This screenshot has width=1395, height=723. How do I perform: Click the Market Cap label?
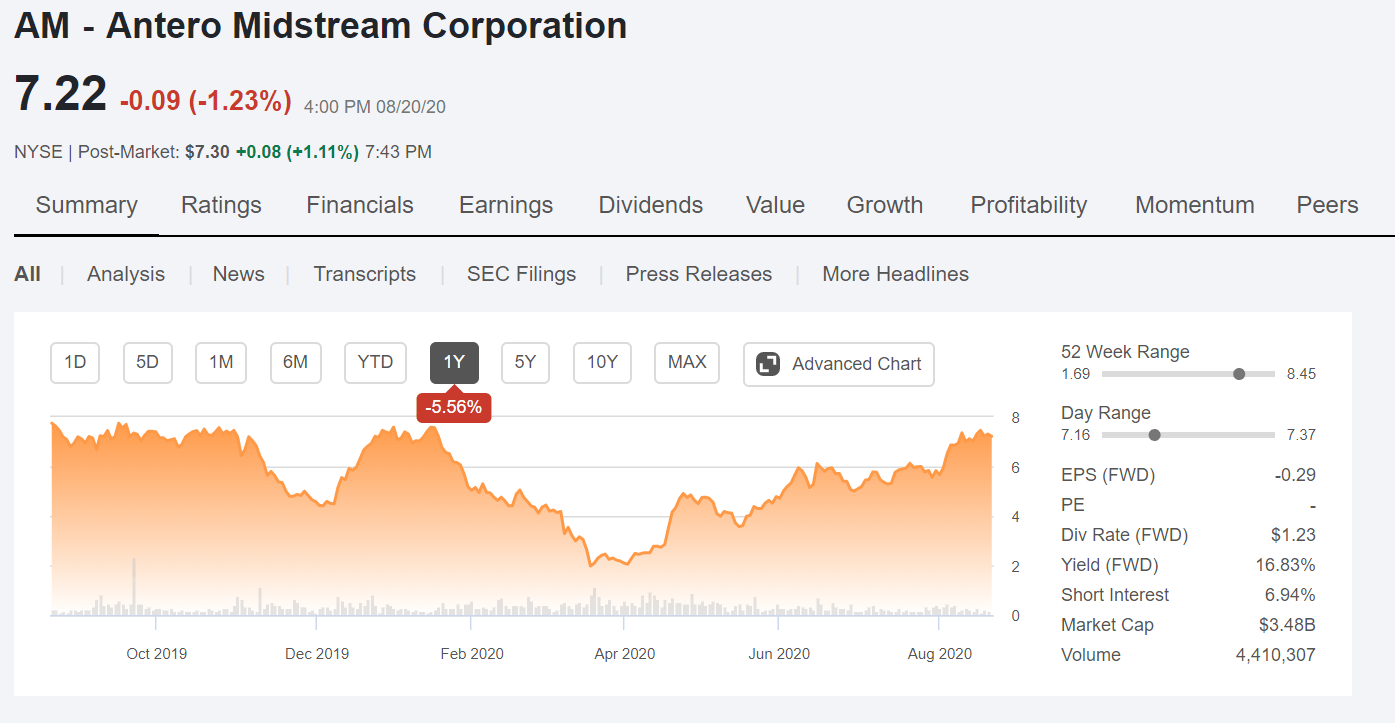click(1107, 625)
